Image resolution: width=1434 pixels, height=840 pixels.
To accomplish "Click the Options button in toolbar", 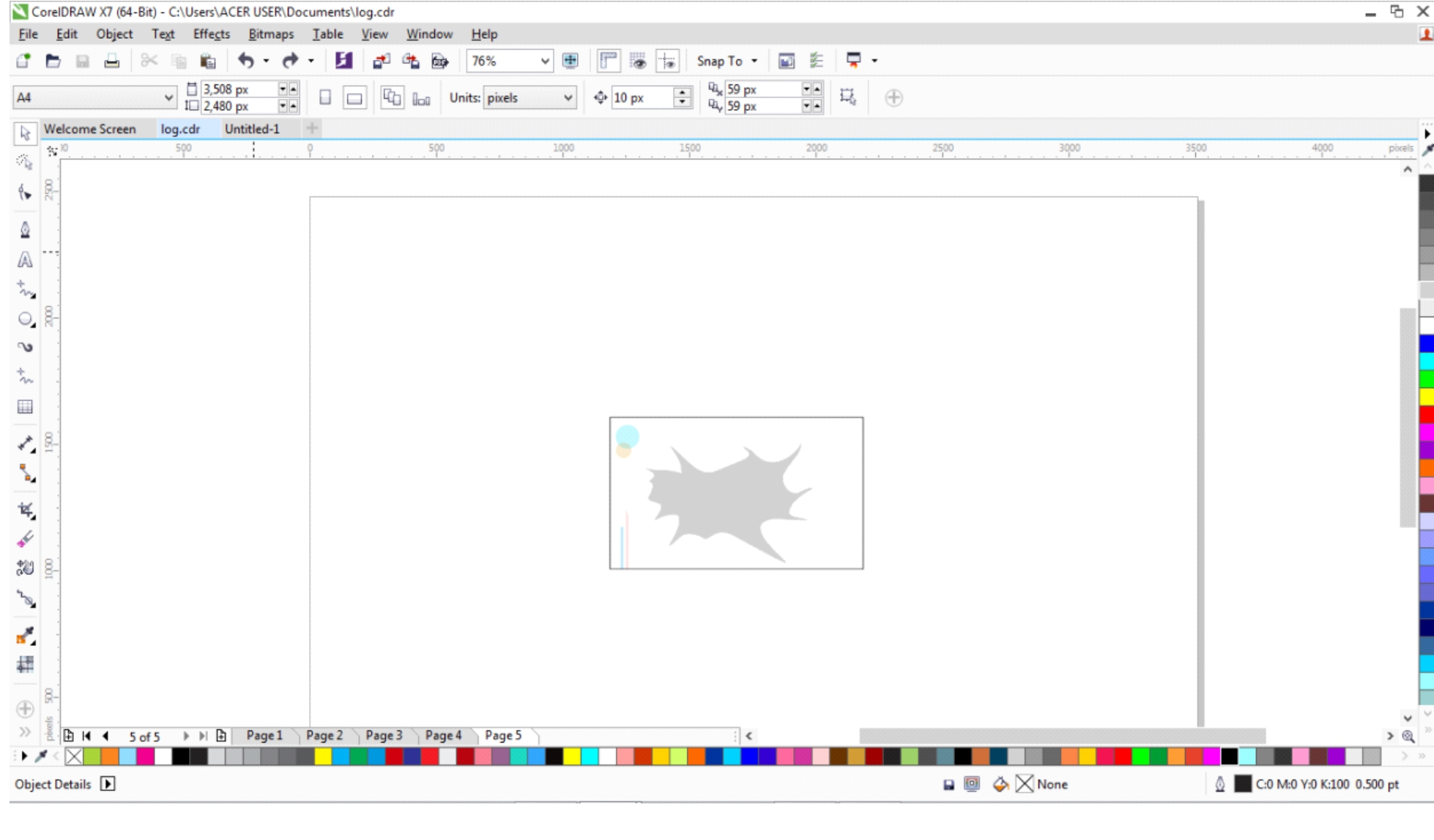I will point(816,61).
